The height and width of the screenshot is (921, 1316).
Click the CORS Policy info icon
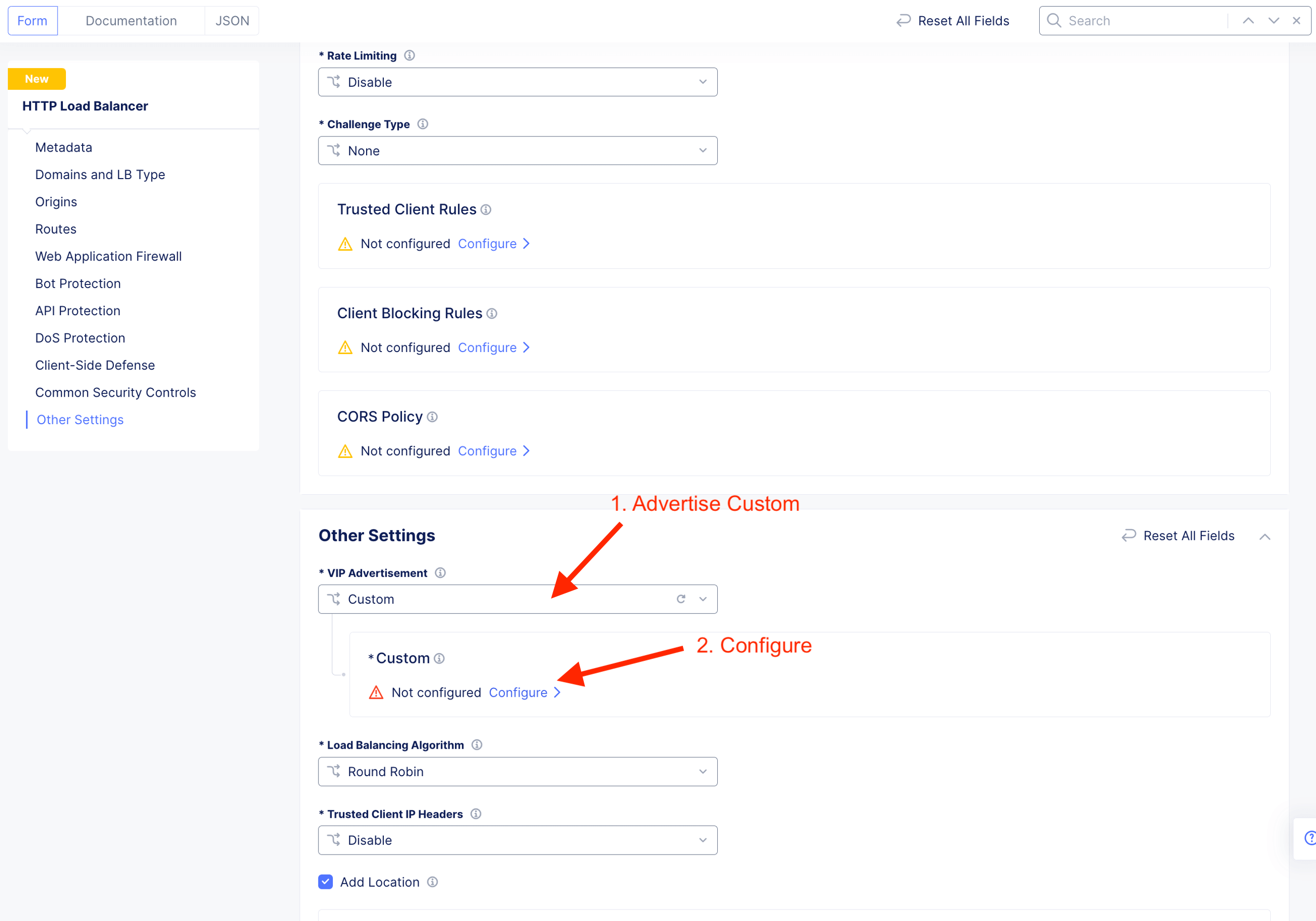tap(432, 417)
